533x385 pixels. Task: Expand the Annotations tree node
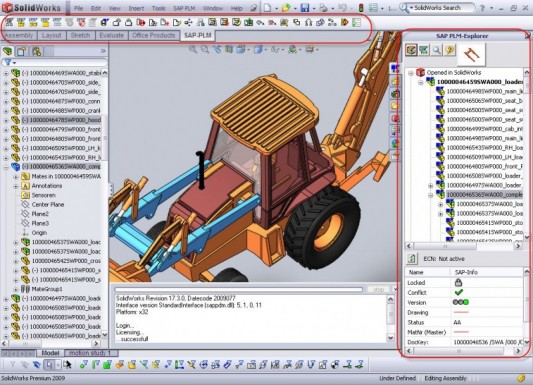tap(16, 186)
